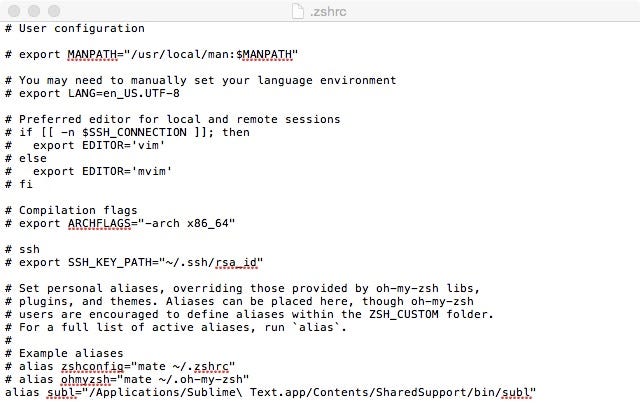Click the window close button
Image resolution: width=640 pixels, height=412 pixels.
click(x=14, y=11)
